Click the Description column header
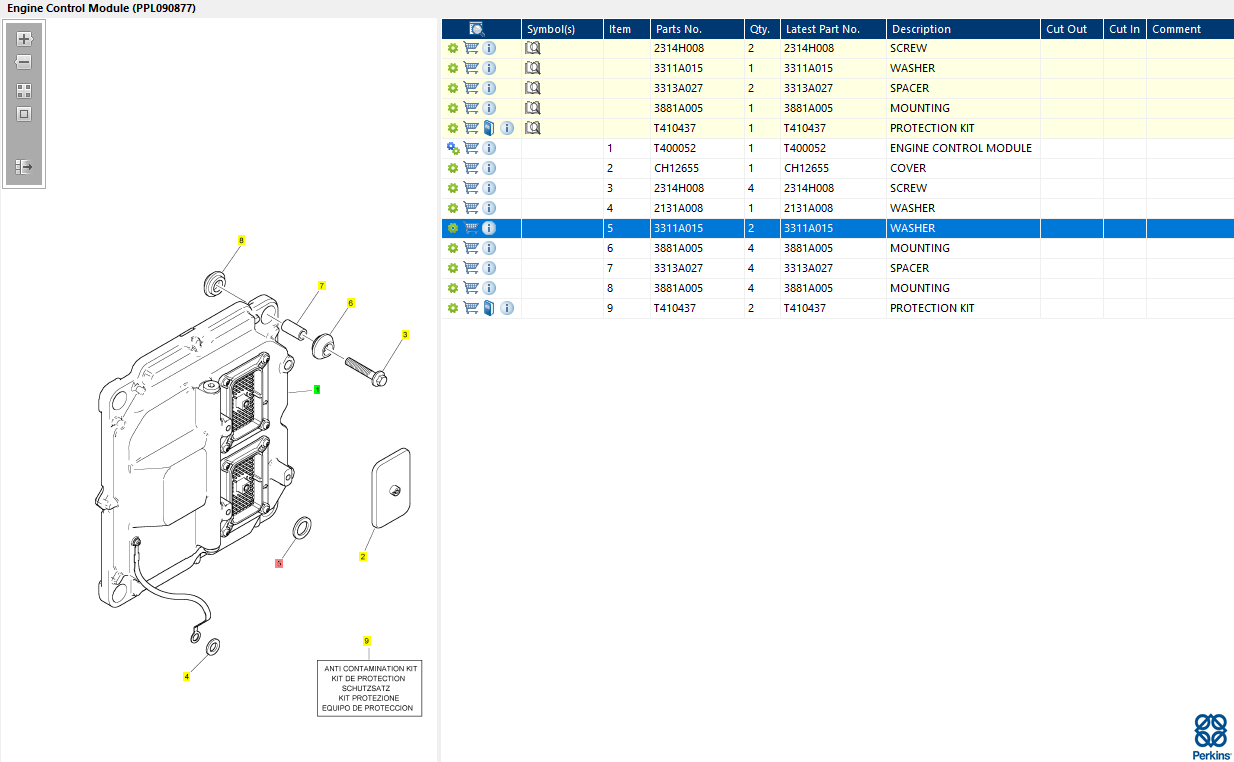The image size is (1234, 762). click(921, 29)
